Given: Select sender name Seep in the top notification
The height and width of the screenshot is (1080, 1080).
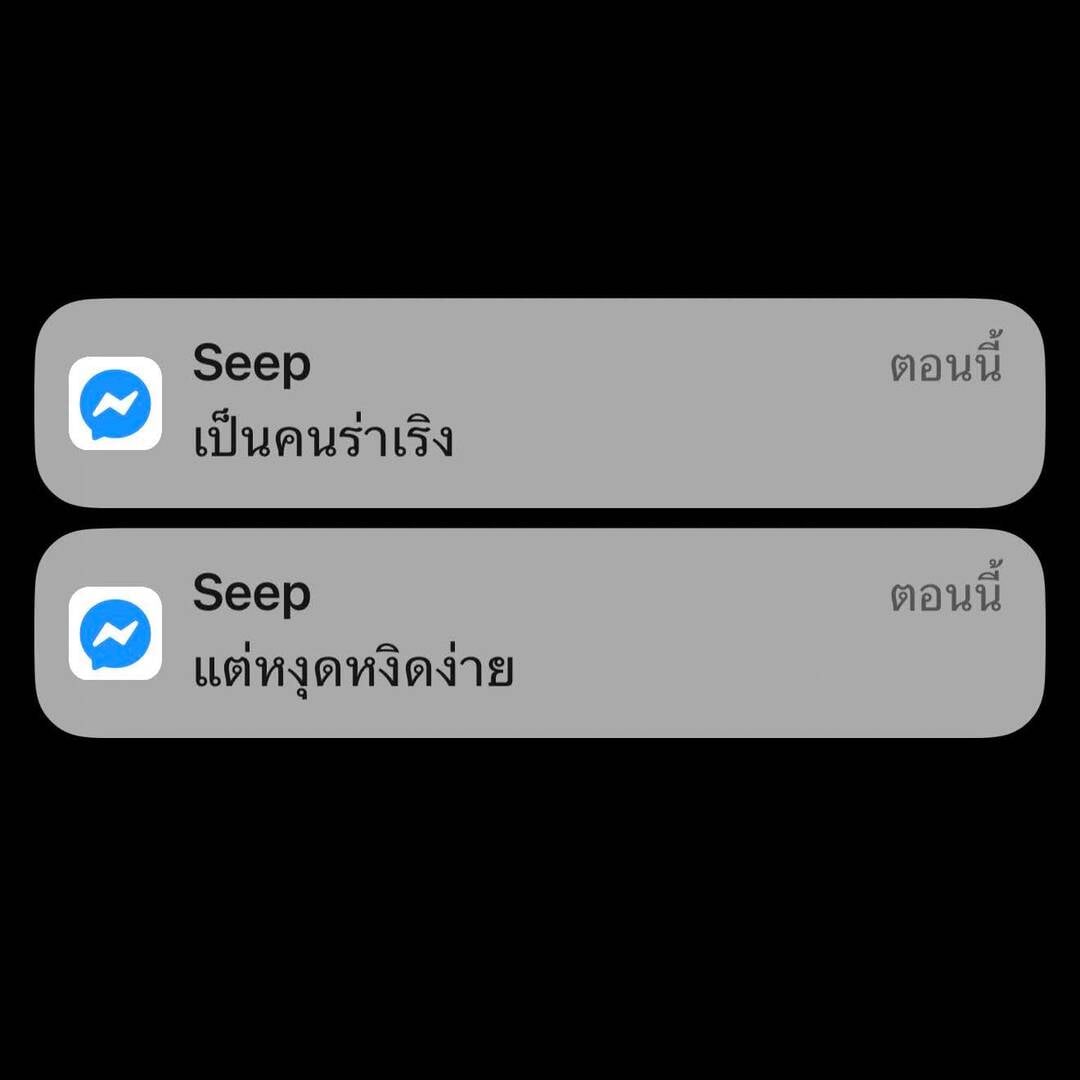Looking at the screenshot, I should point(251,363).
